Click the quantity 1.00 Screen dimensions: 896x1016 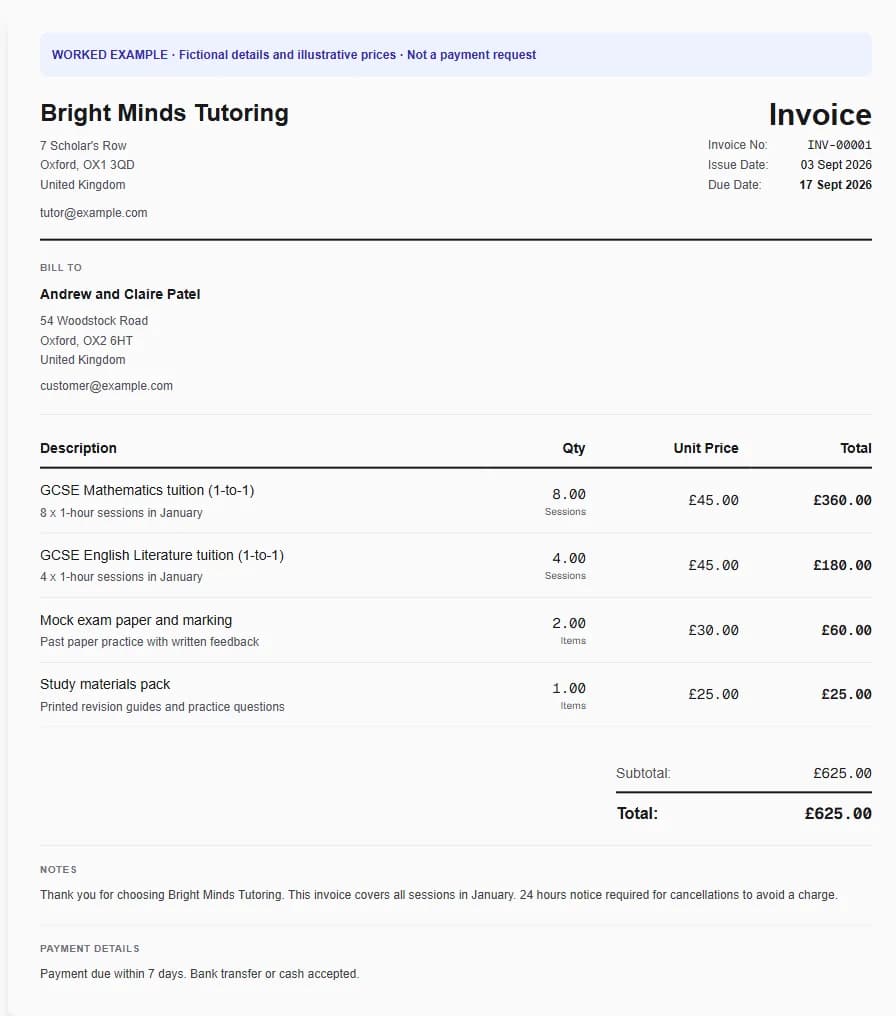click(x=569, y=688)
